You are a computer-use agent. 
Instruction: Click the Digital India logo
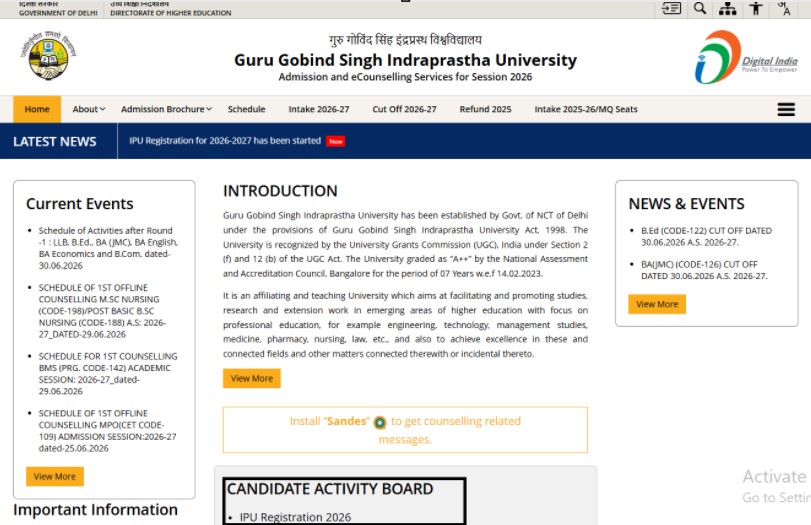tap(746, 57)
